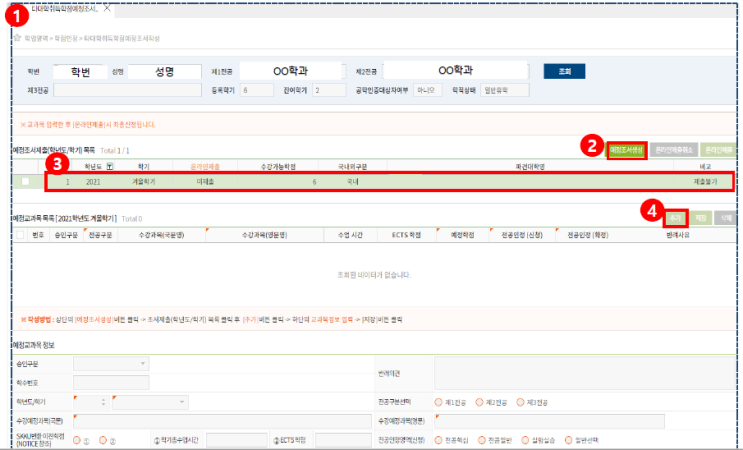Click the 반려의견 text area
This screenshot has height=450, width=743.
point(585,373)
